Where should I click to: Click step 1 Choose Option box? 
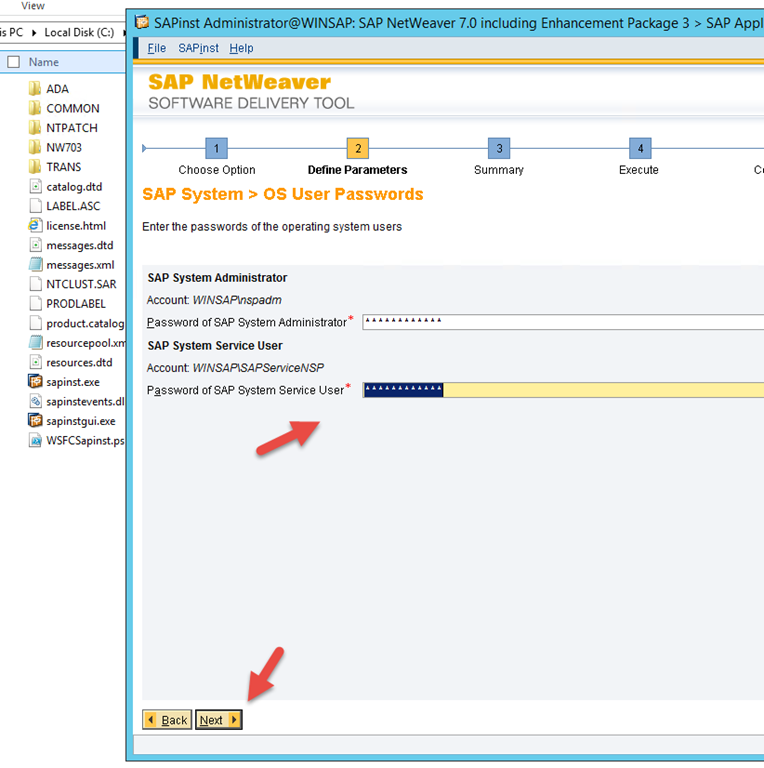point(216,149)
